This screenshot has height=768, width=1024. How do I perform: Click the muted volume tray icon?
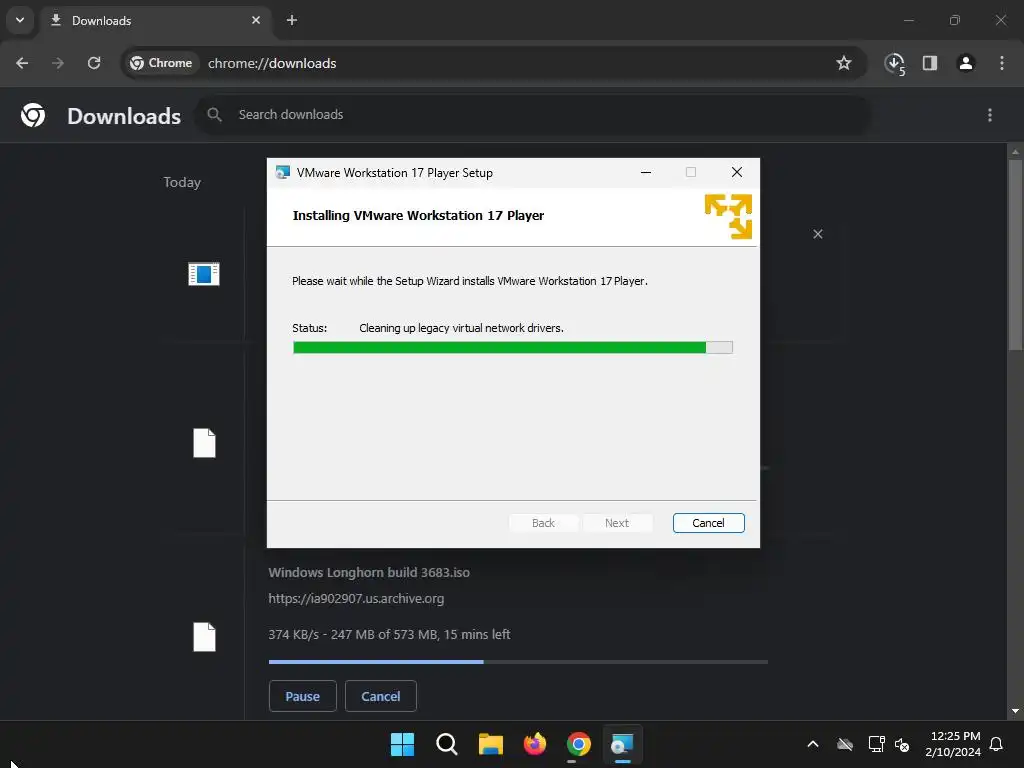tap(903, 744)
